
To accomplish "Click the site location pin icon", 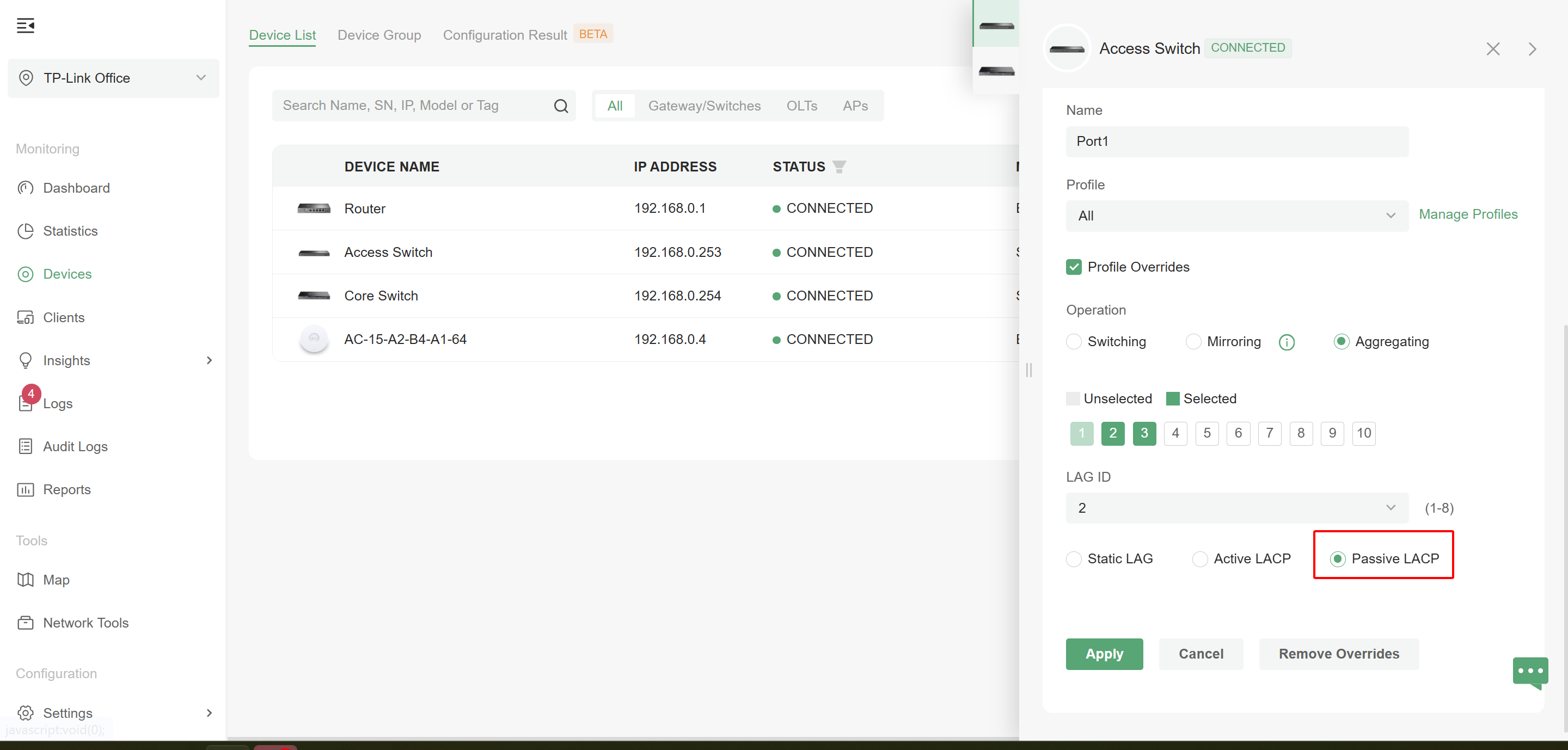I will tap(26, 78).
